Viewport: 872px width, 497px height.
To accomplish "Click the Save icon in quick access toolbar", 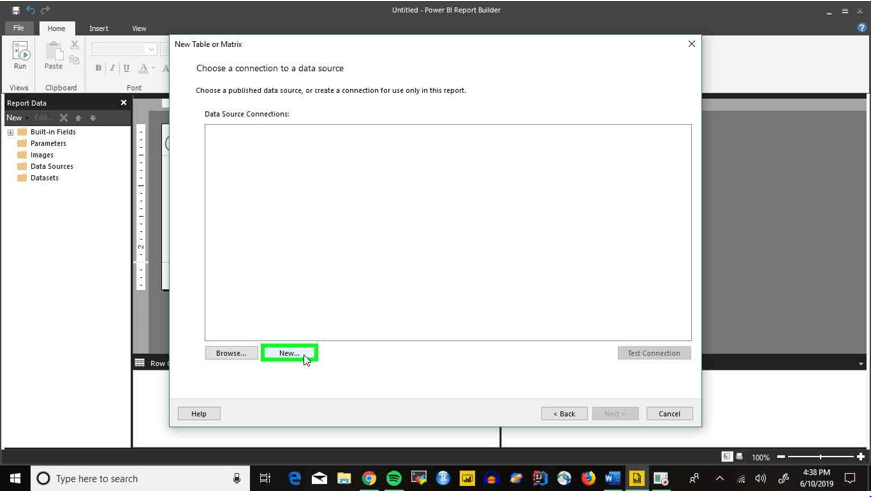I will (x=16, y=10).
